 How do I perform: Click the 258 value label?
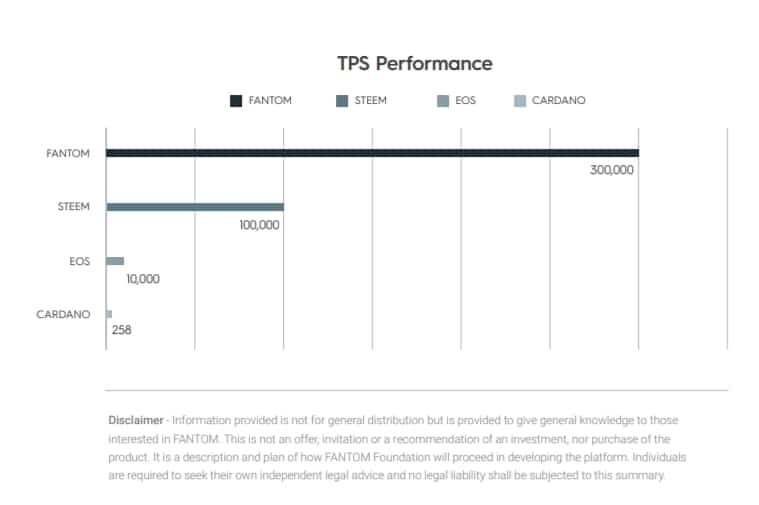tap(122, 330)
